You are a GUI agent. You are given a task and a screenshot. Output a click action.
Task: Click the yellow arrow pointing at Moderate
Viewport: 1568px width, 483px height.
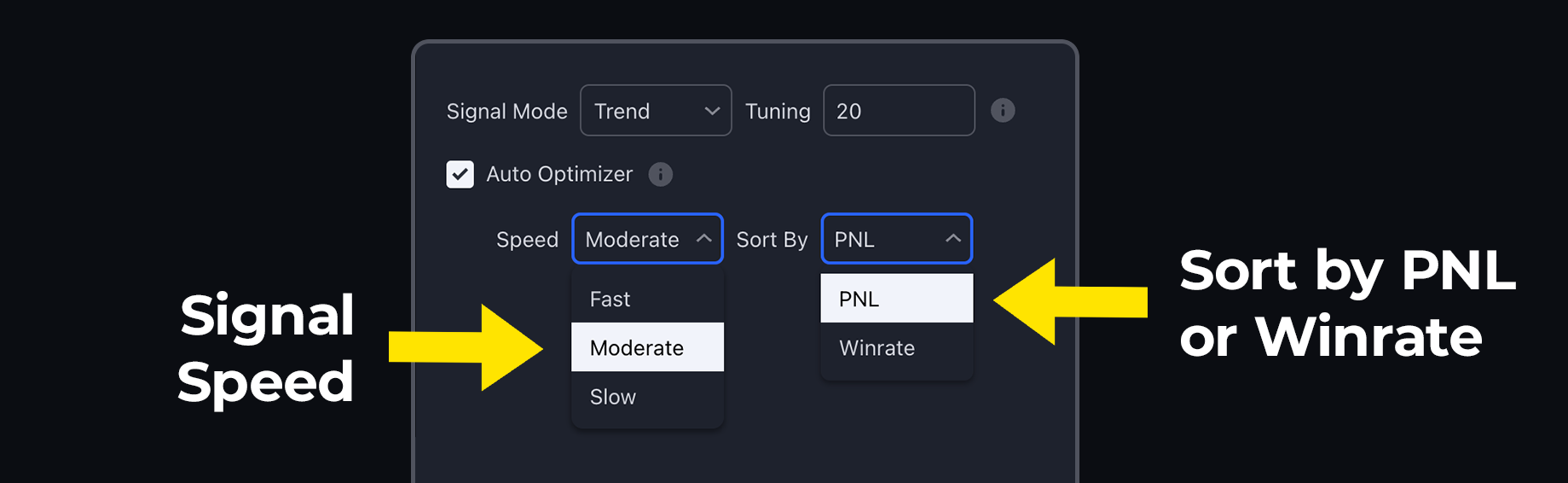[466, 347]
